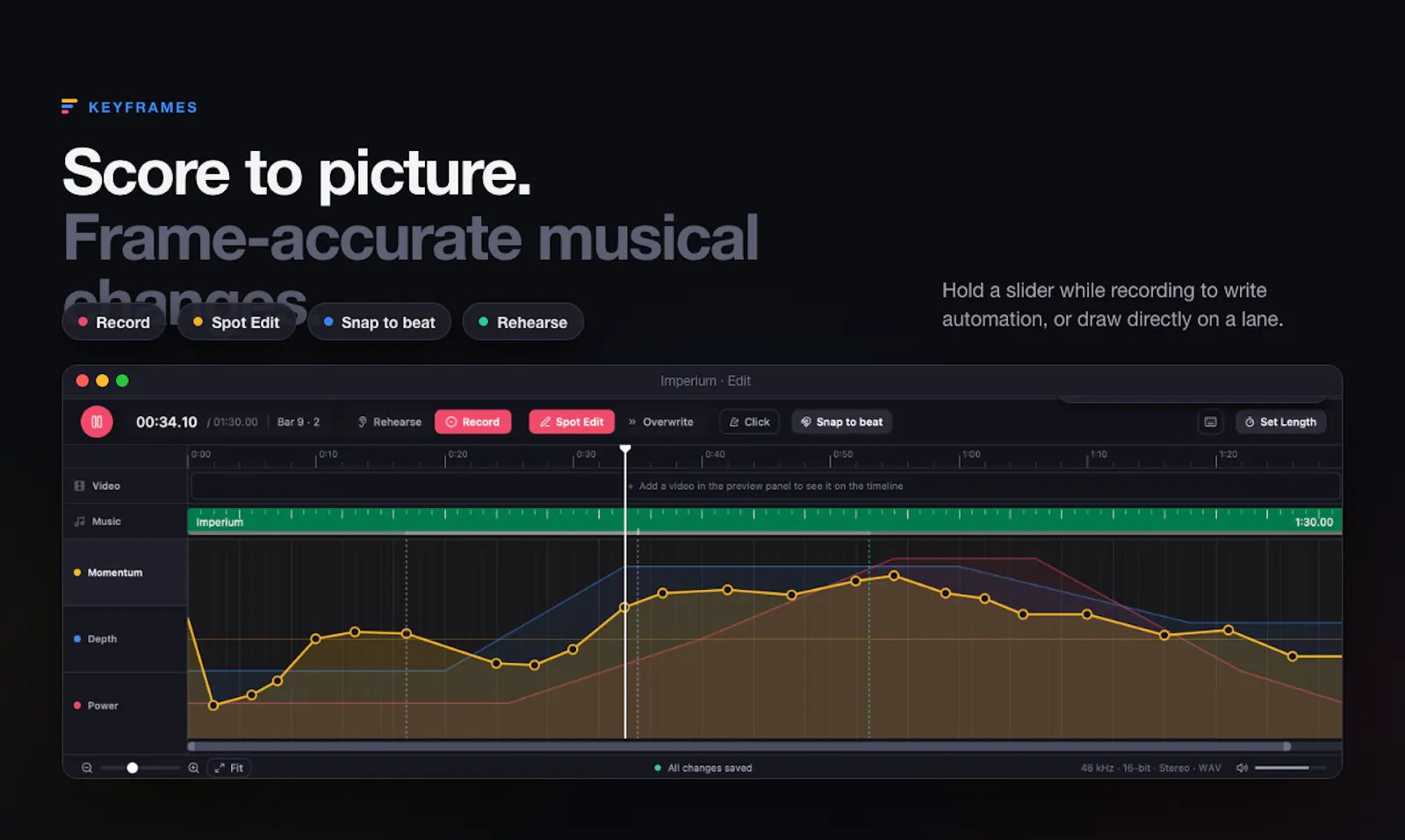
Task: Click the red Power color dot
Action: point(77,706)
